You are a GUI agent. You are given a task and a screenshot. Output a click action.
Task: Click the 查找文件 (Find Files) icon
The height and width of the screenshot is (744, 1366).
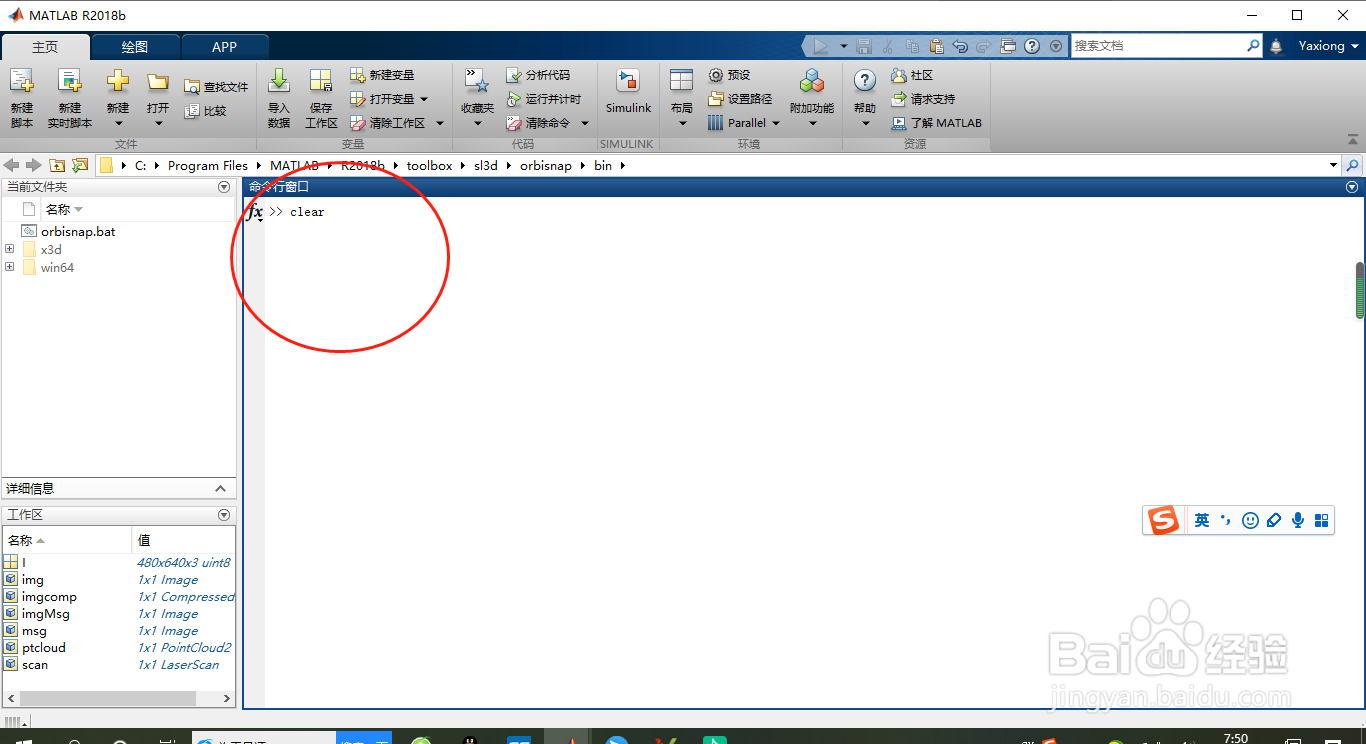click(x=192, y=87)
